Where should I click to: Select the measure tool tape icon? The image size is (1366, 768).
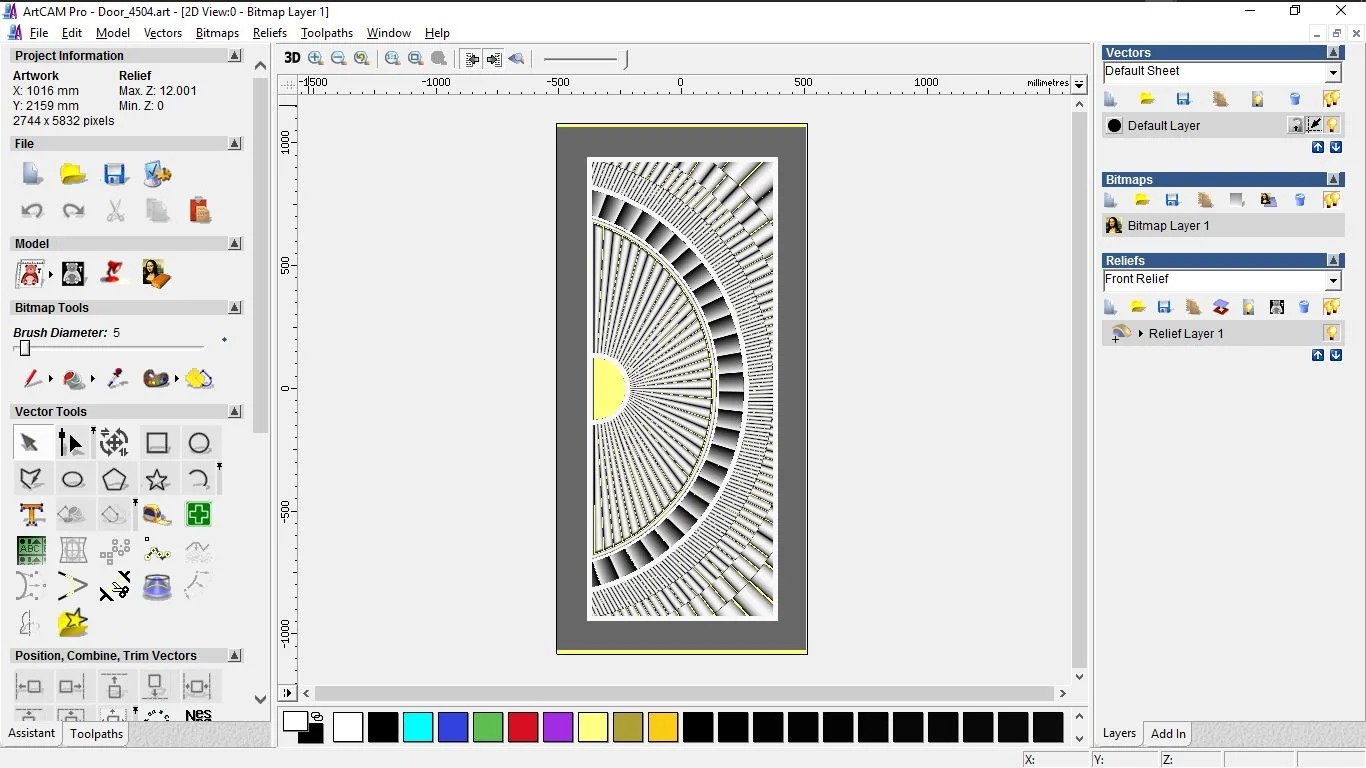157,515
